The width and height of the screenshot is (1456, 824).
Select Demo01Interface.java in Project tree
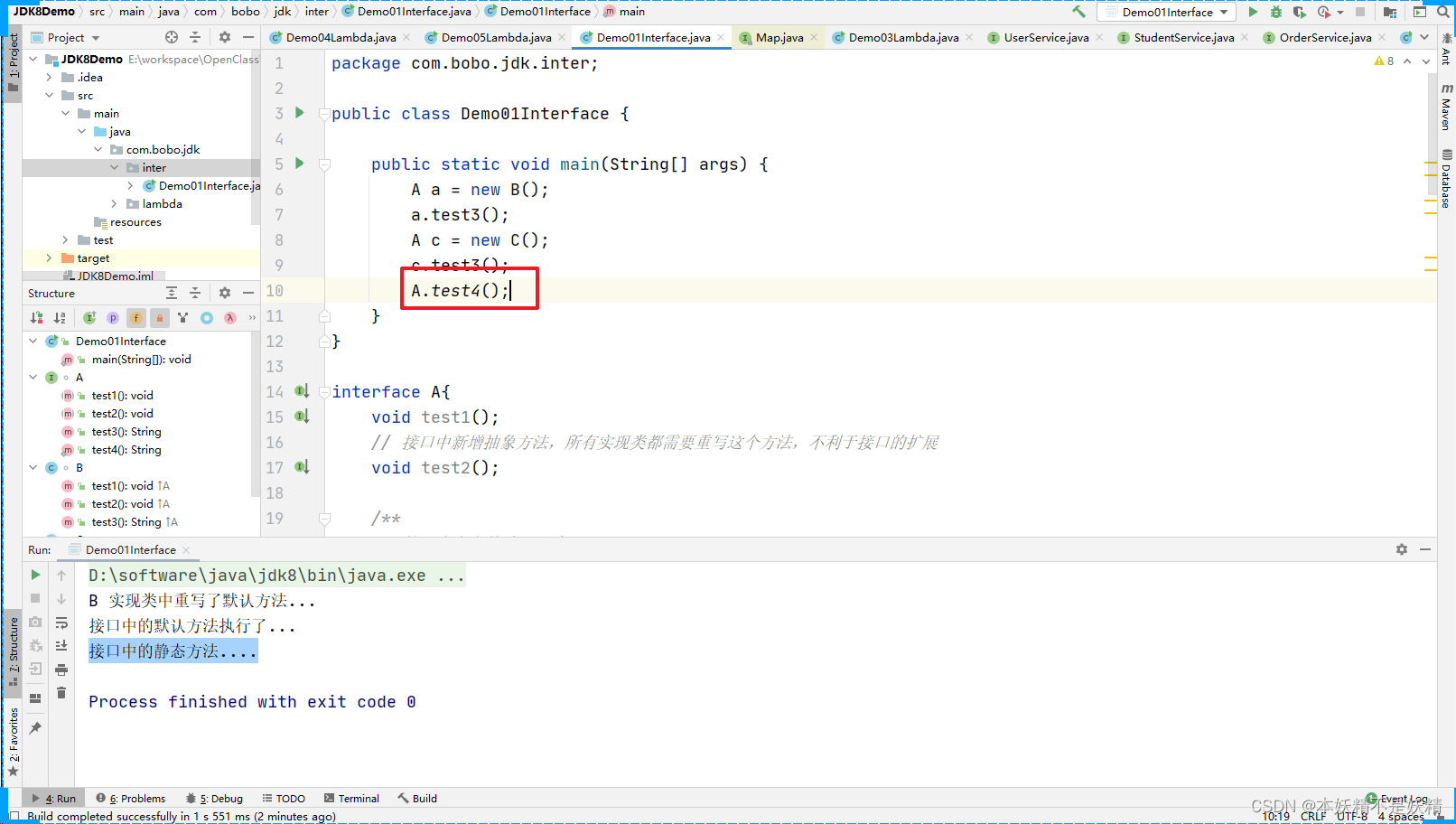pos(201,185)
